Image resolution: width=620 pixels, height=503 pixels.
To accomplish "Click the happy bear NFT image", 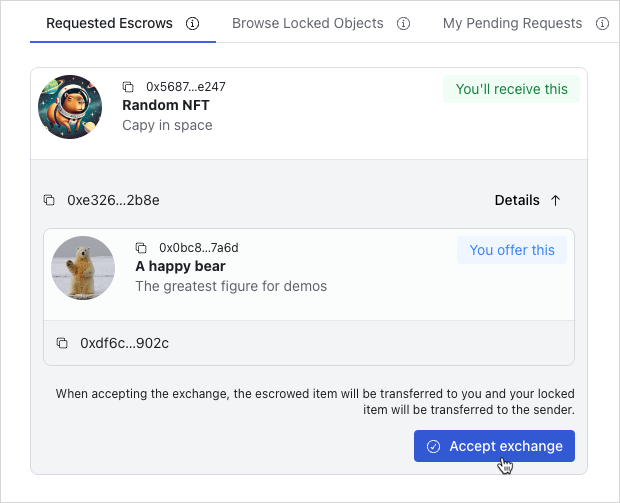I will click(x=83, y=268).
